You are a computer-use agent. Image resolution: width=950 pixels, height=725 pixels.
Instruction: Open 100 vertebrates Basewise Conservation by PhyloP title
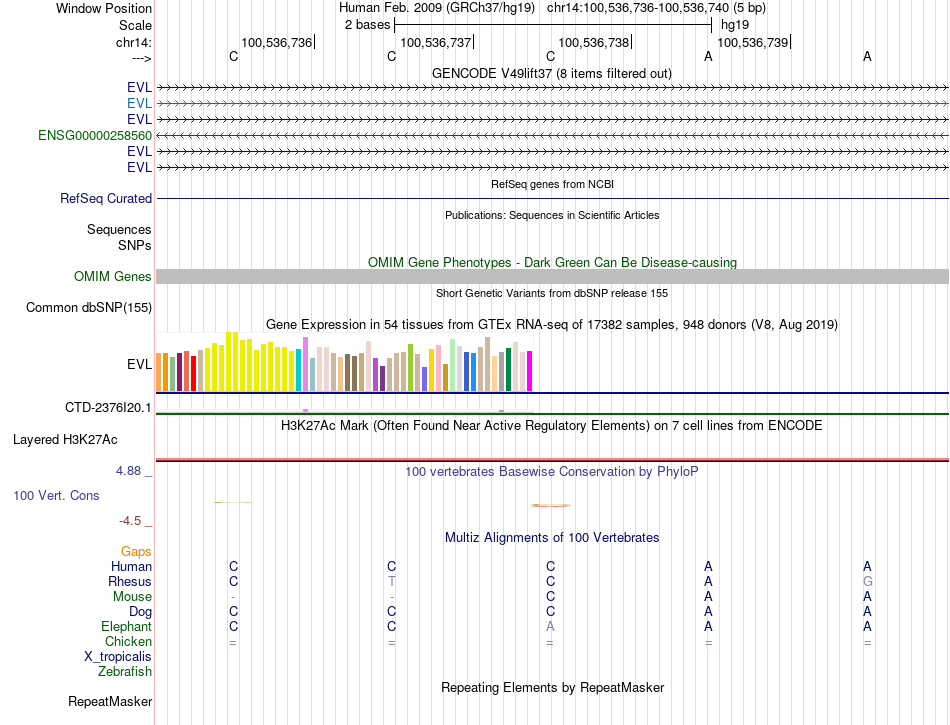(x=552, y=472)
